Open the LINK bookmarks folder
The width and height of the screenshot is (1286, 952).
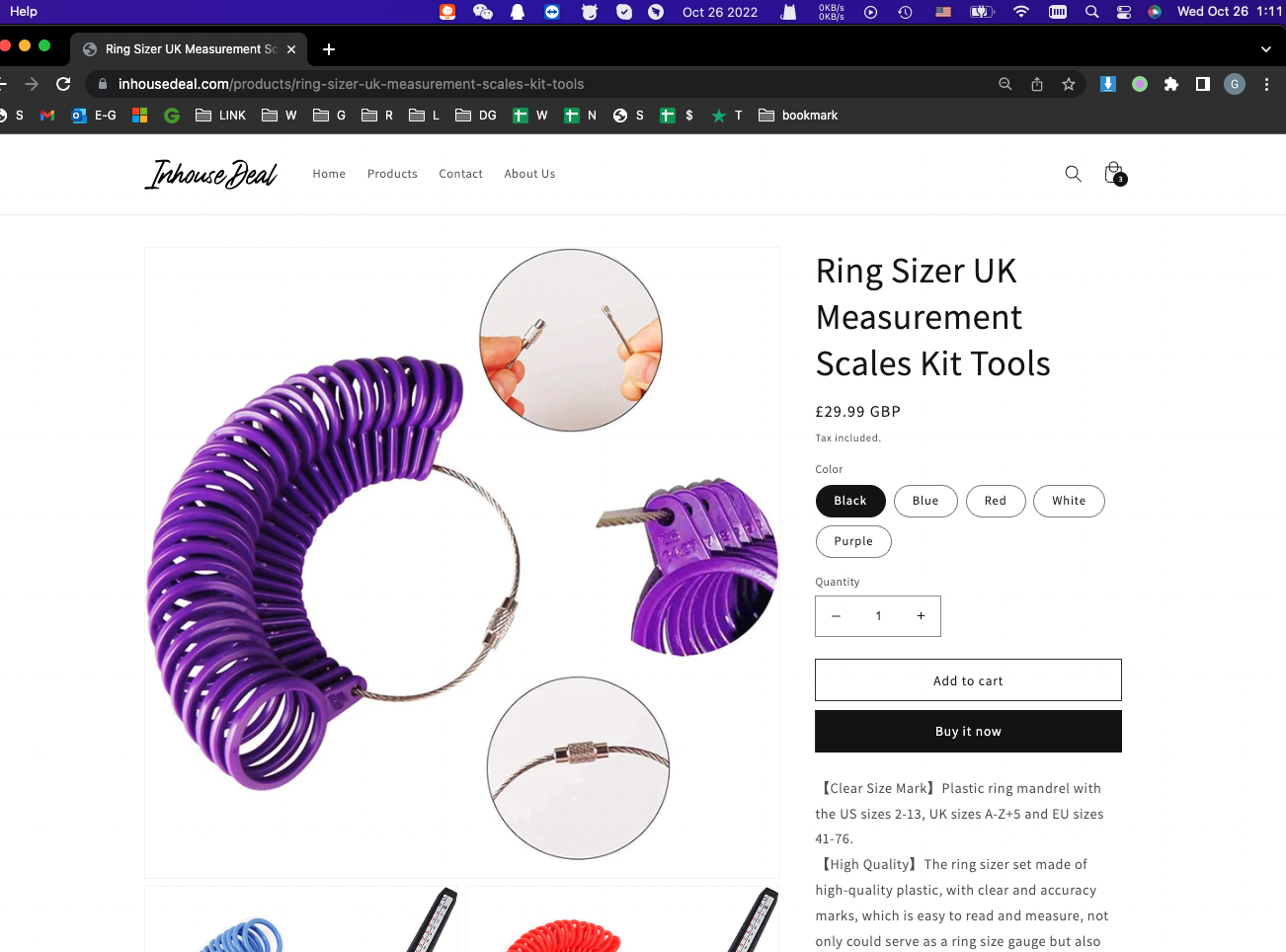tap(221, 116)
